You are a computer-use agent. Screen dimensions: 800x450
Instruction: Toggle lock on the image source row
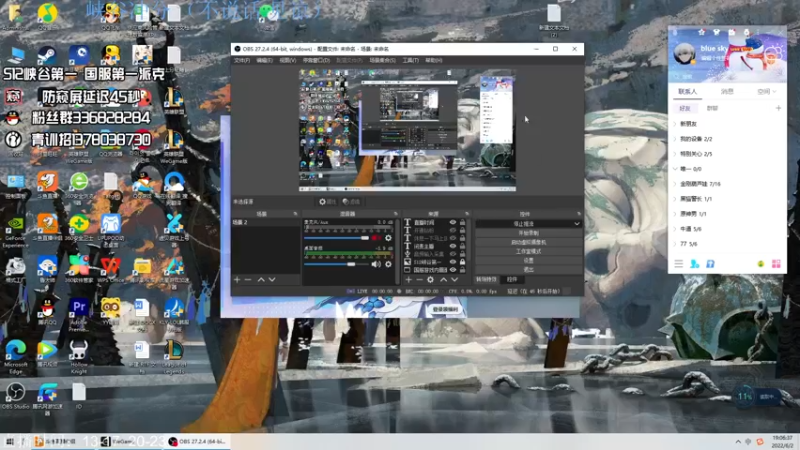(x=462, y=262)
